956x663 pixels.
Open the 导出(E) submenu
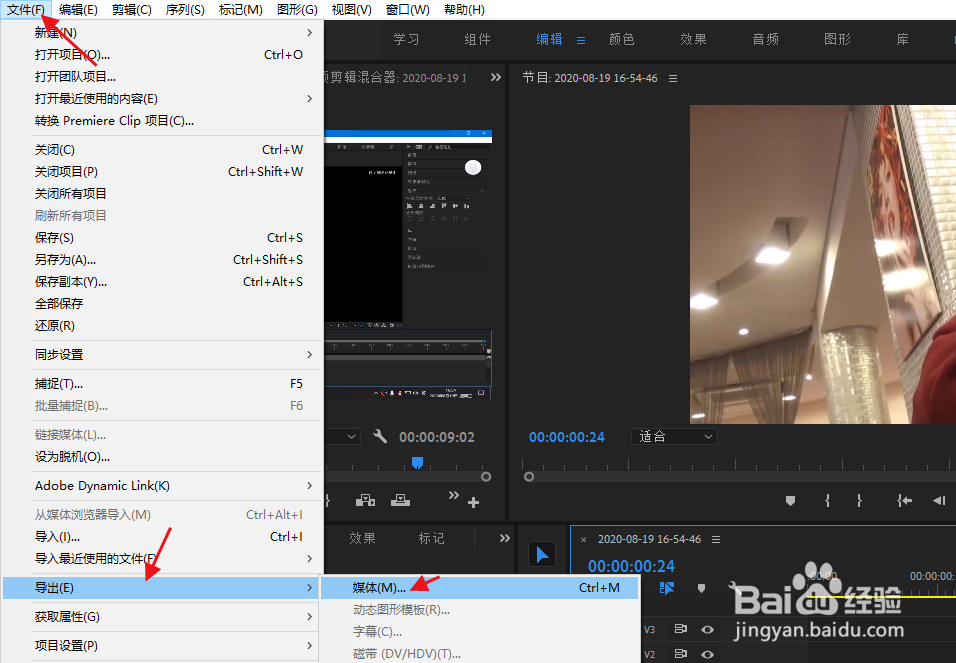pyautogui.click(x=162, y=588)
